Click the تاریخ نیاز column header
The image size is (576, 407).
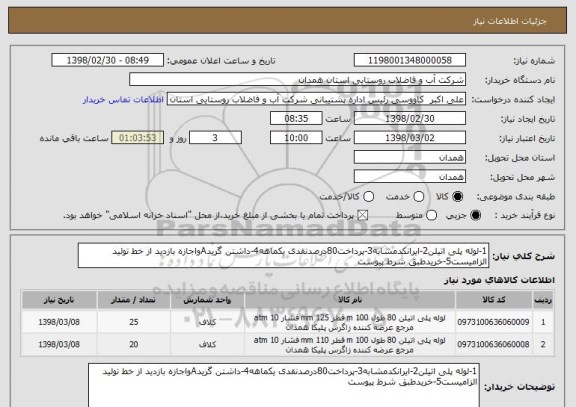59,300
